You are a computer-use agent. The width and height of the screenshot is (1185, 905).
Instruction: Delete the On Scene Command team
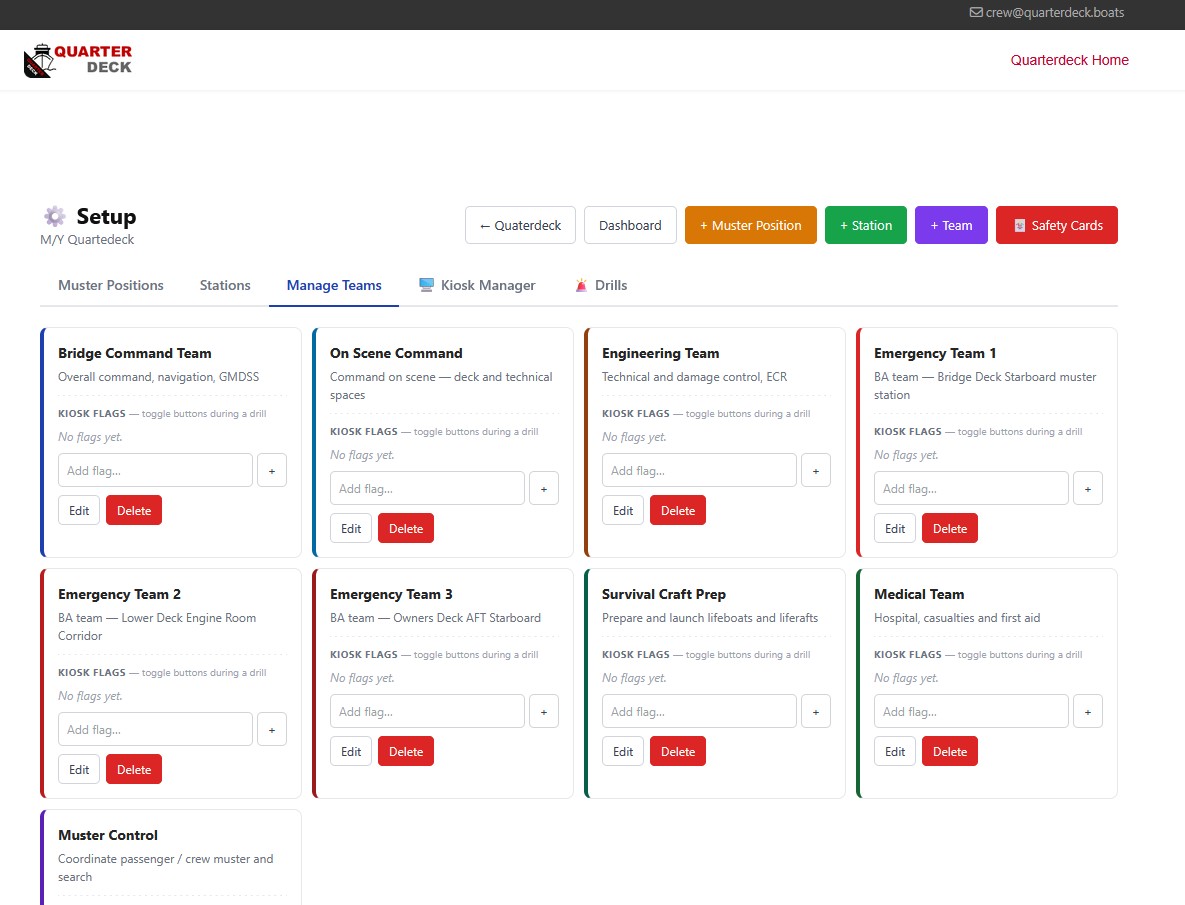coord(406,529)
